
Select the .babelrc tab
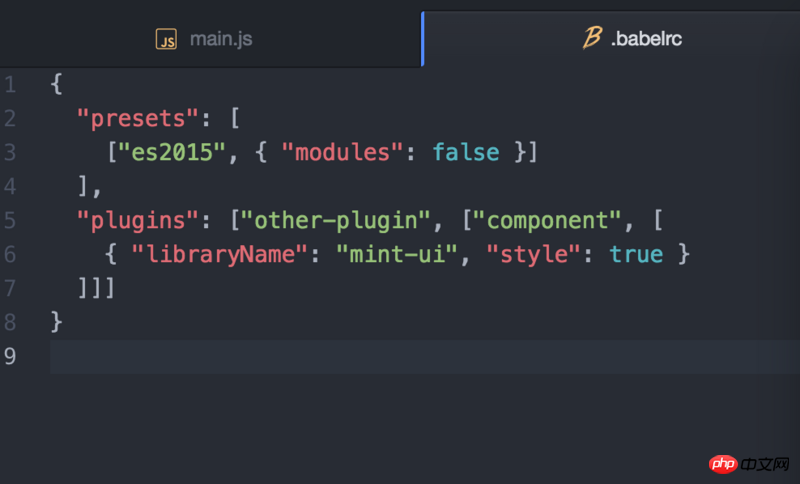point(611,39)
